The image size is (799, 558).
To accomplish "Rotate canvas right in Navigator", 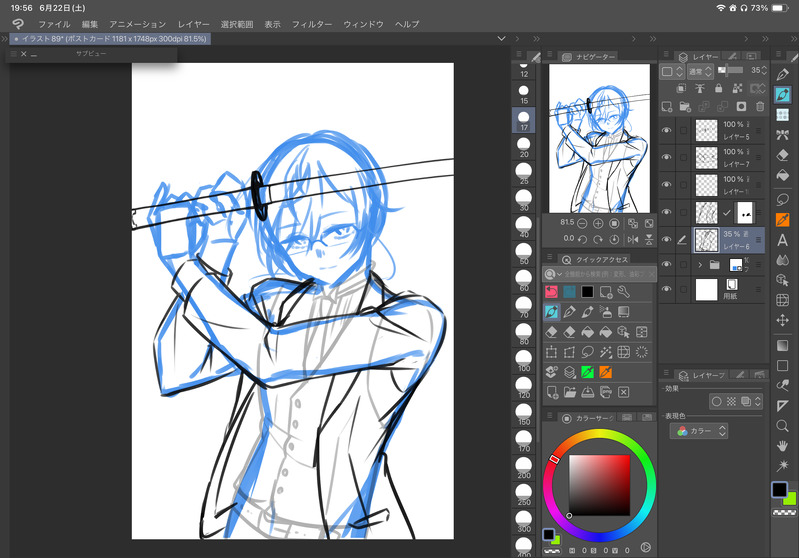I will tap(598, 239).
